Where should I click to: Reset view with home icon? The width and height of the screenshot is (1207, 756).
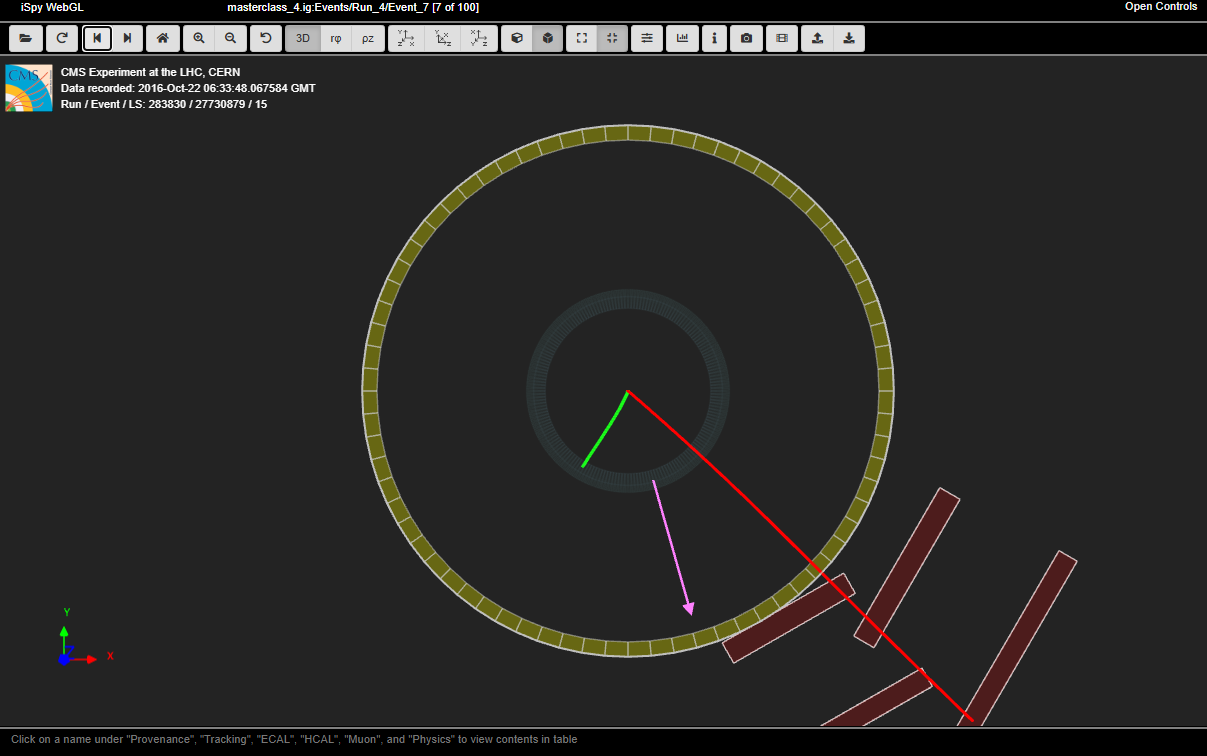[x=163, y=38]
